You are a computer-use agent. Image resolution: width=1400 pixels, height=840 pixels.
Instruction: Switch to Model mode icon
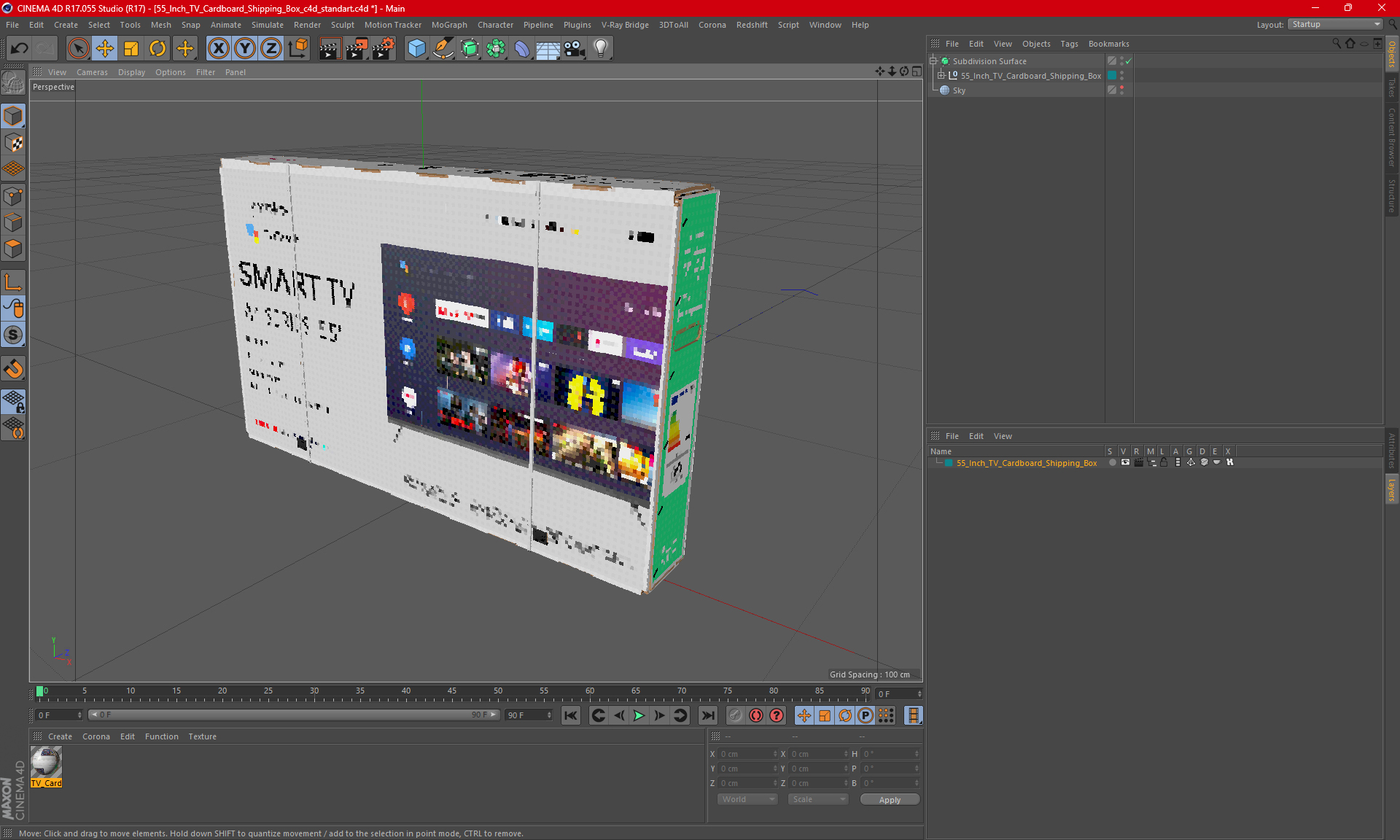point(13,117)
